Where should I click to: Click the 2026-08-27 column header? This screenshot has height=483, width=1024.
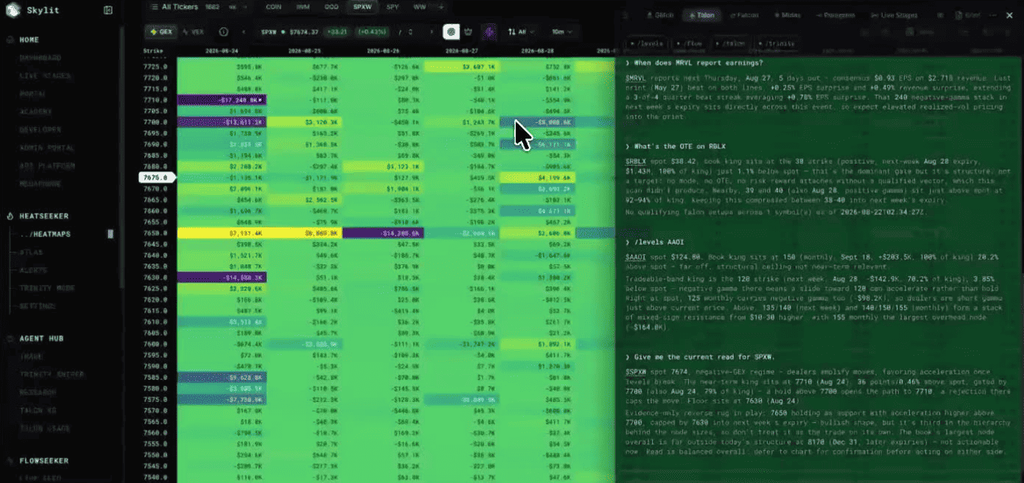tap(462, 50)
